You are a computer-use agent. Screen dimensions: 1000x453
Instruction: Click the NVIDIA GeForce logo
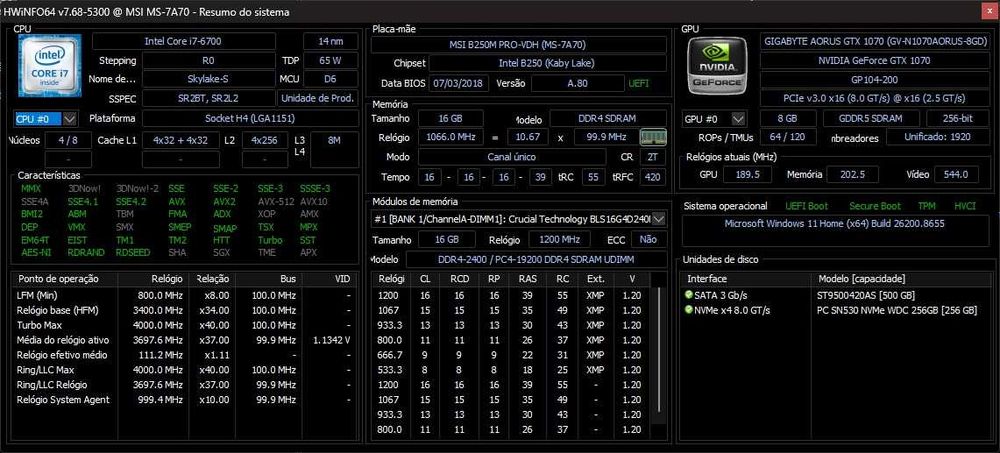click(x=717, y=65)
